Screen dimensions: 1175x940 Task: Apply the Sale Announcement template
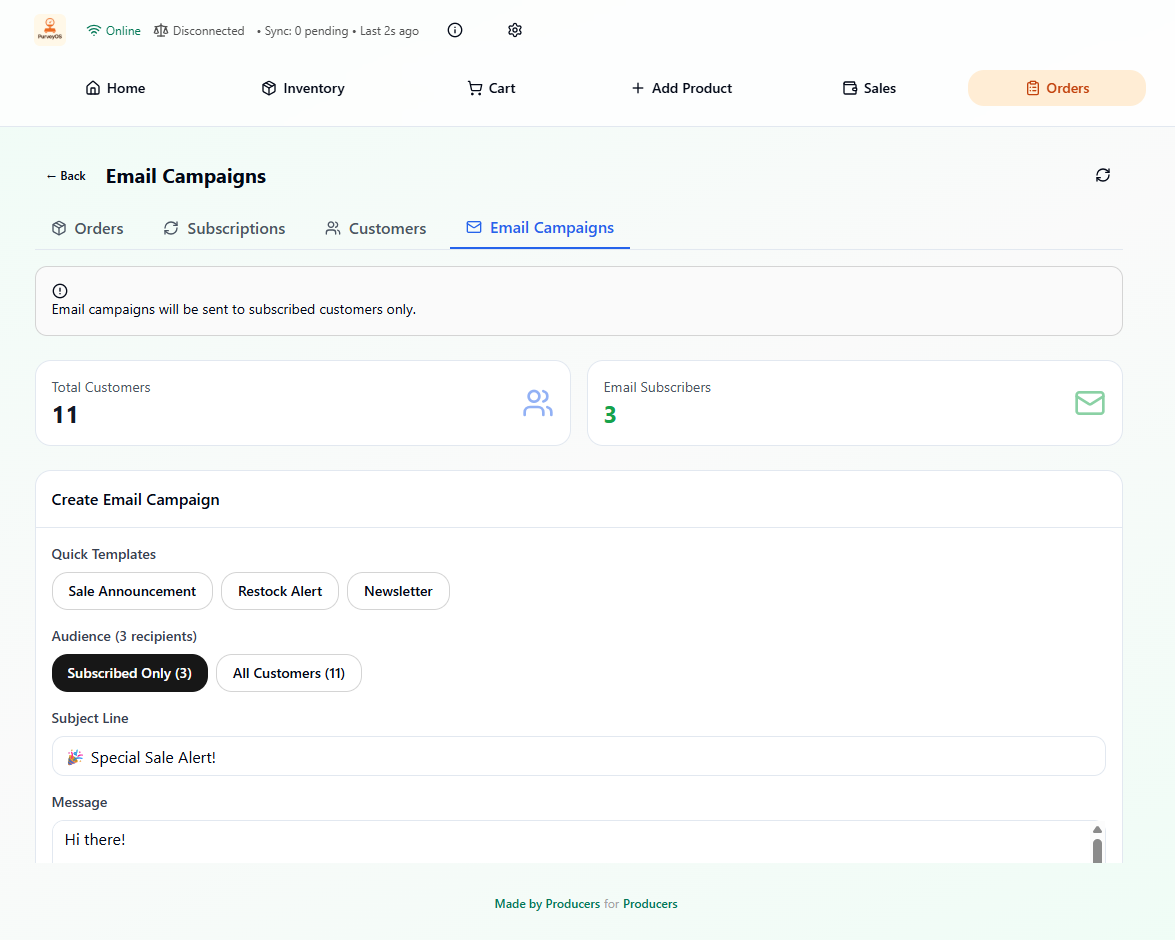point(132,591)
